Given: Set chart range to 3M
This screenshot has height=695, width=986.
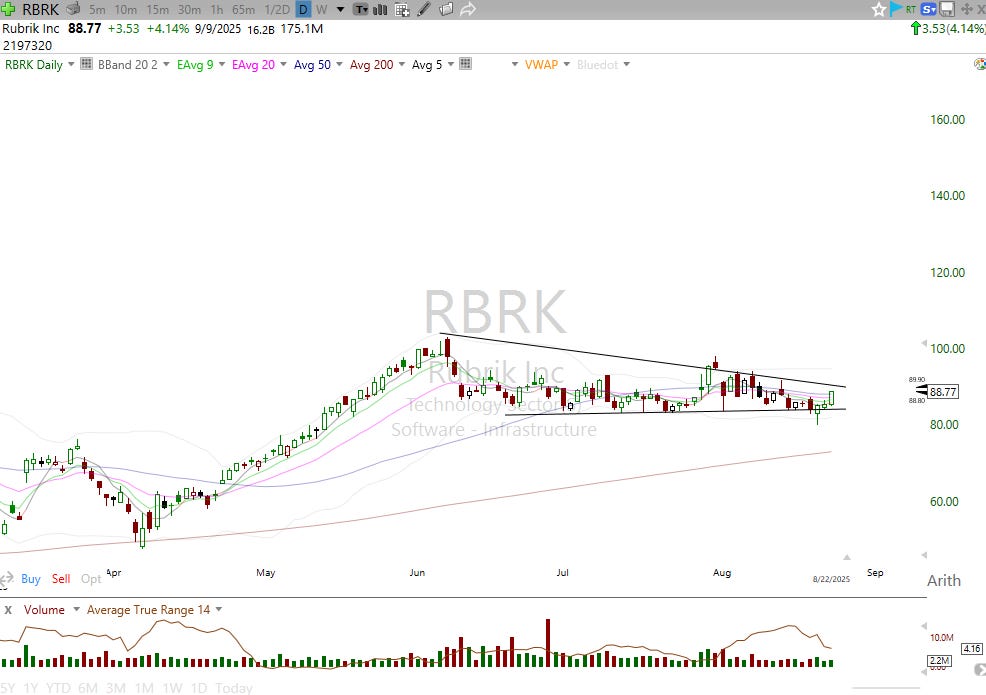Looking at the screenshot, I should click(x=116, y=688).
